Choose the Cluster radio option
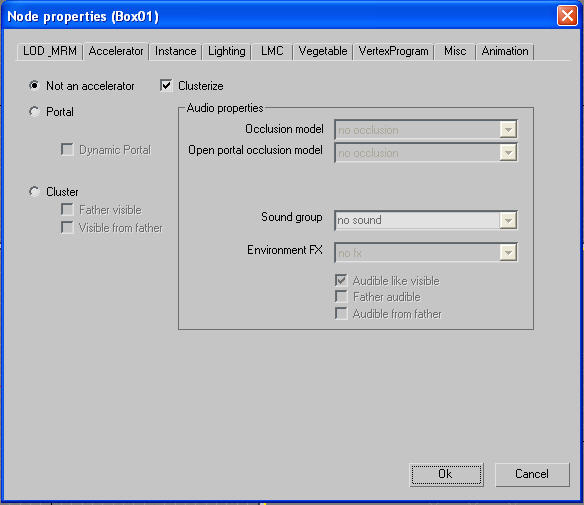 tap(34, 191)
